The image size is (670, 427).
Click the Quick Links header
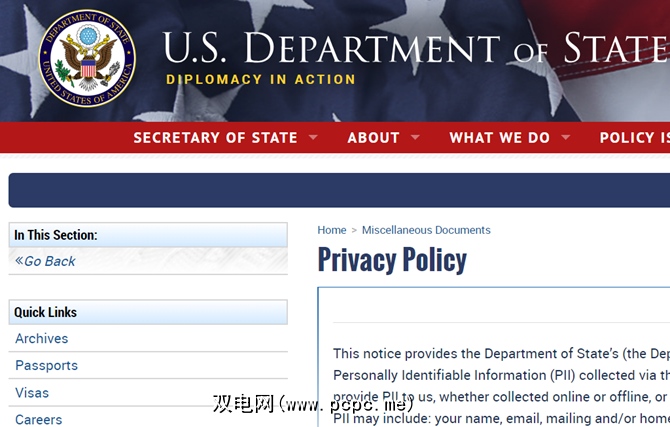pyautogui.click(x=45, y=313)
